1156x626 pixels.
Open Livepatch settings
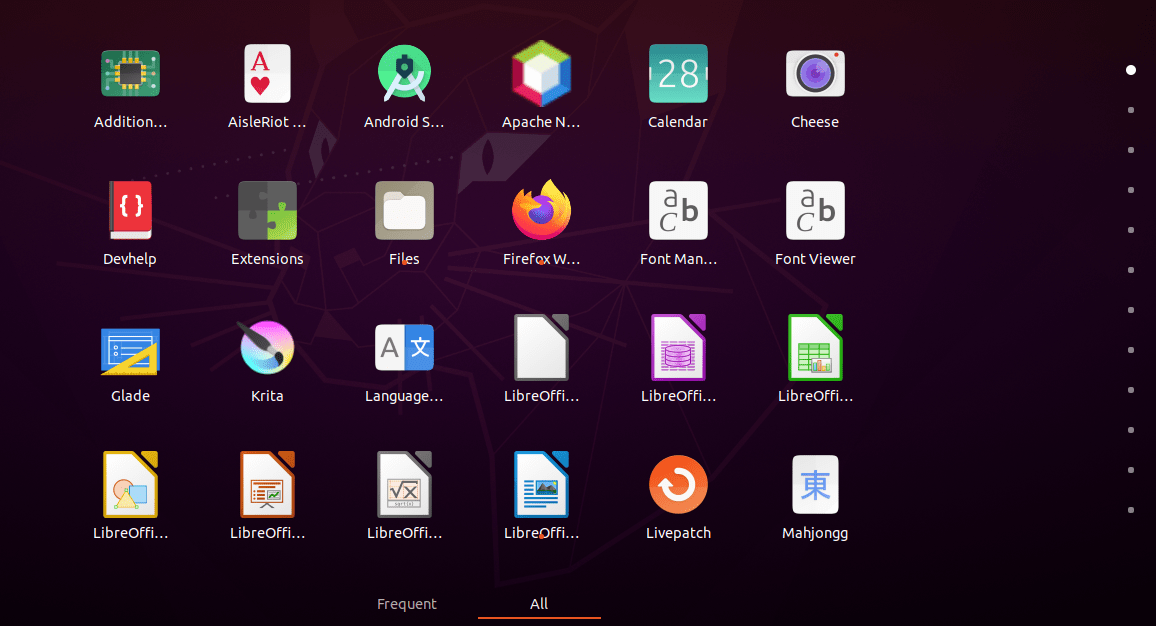click(x=678, y=483)
